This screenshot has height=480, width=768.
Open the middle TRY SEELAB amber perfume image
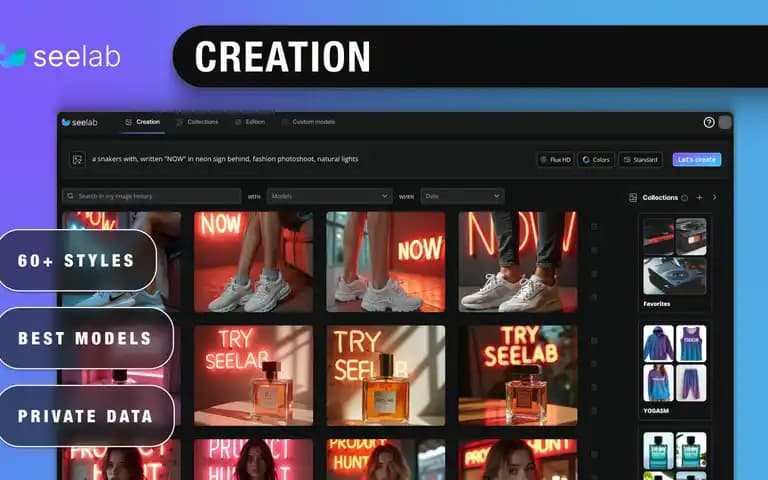[386, 376]
